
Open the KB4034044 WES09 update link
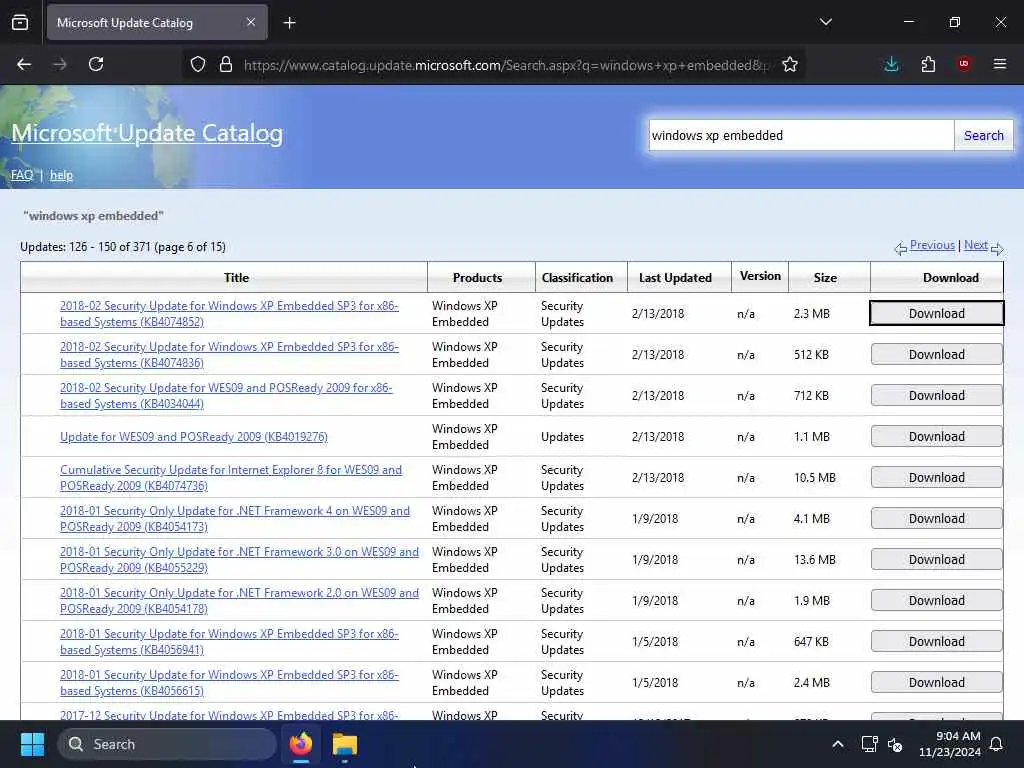pyautogui.click(x=226, y=396)
